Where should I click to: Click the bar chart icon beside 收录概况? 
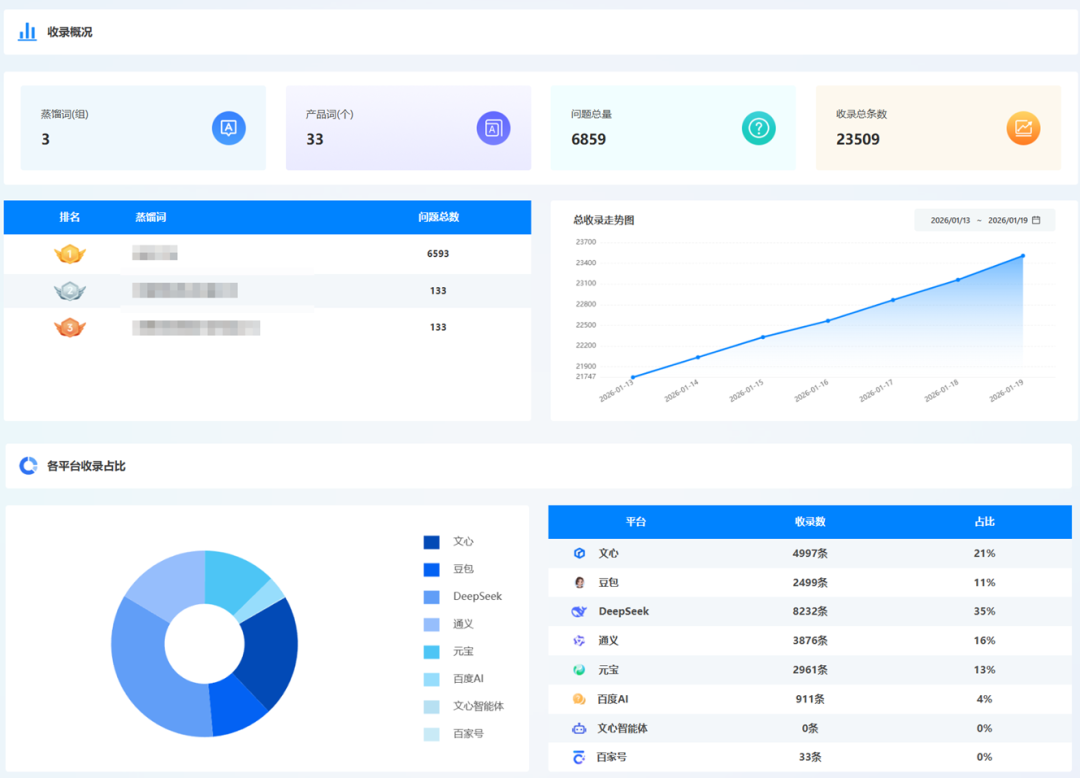27,32
